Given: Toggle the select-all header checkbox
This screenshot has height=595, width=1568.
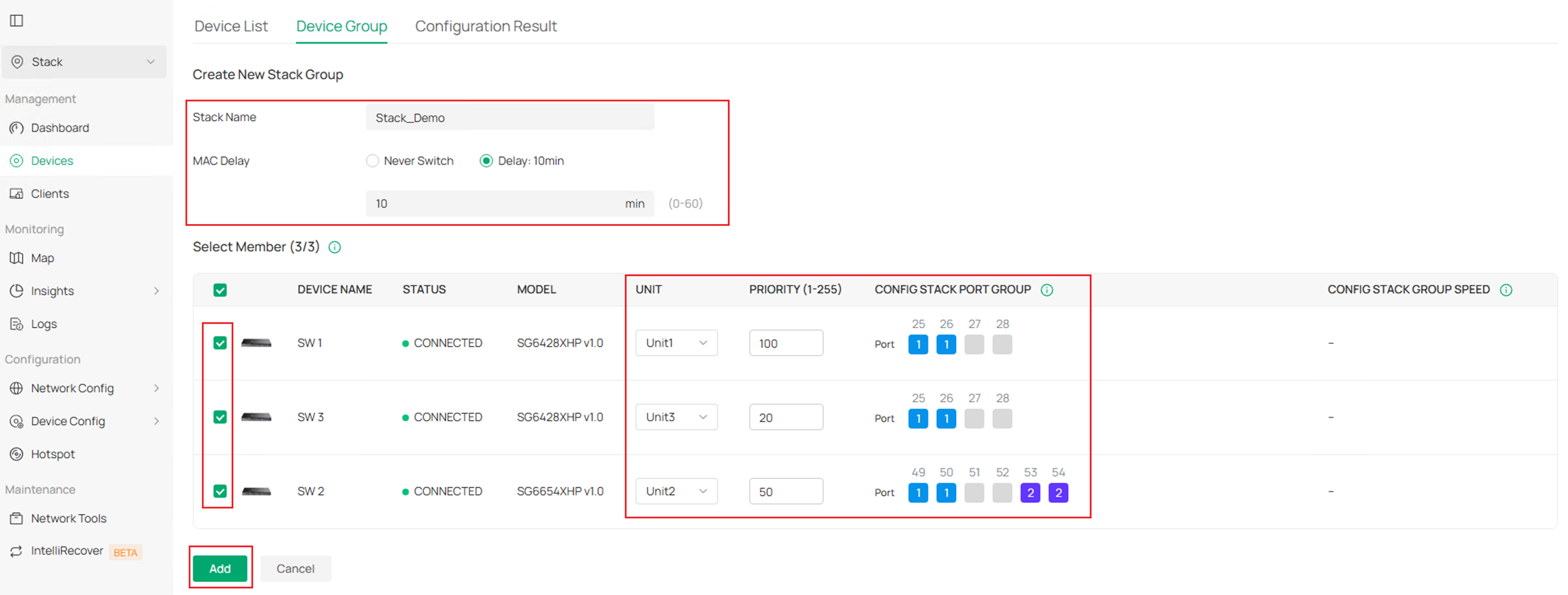Looking at the screenshot, I should point(220,290).
